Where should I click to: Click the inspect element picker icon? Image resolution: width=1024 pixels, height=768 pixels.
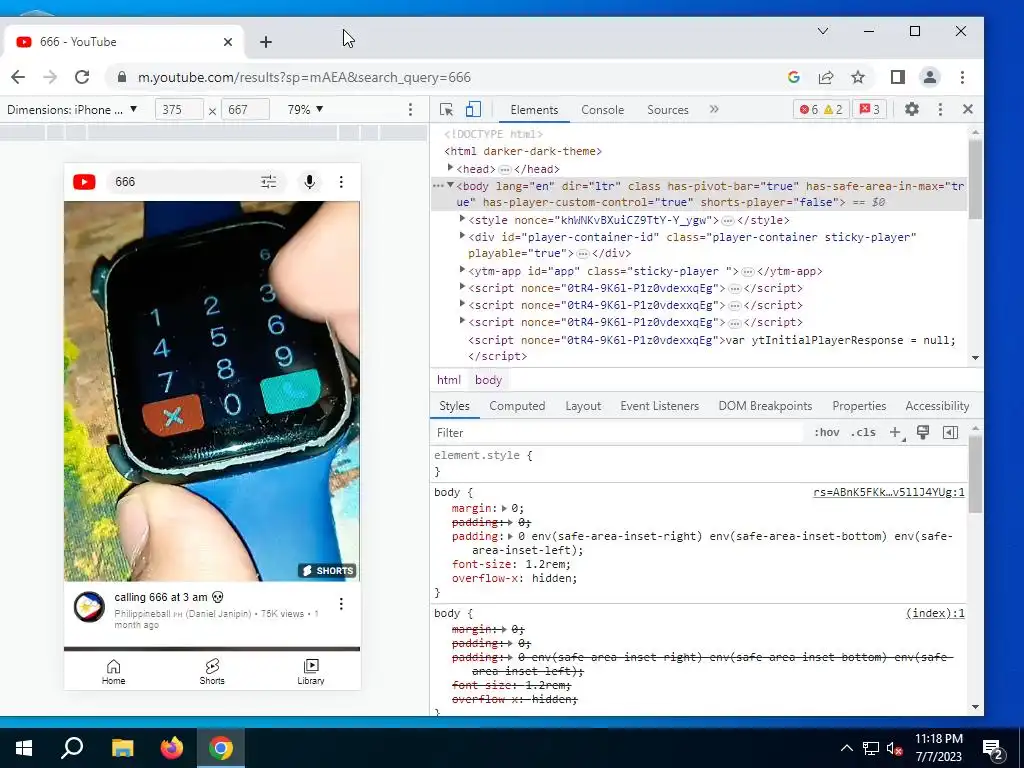point(447,110)
